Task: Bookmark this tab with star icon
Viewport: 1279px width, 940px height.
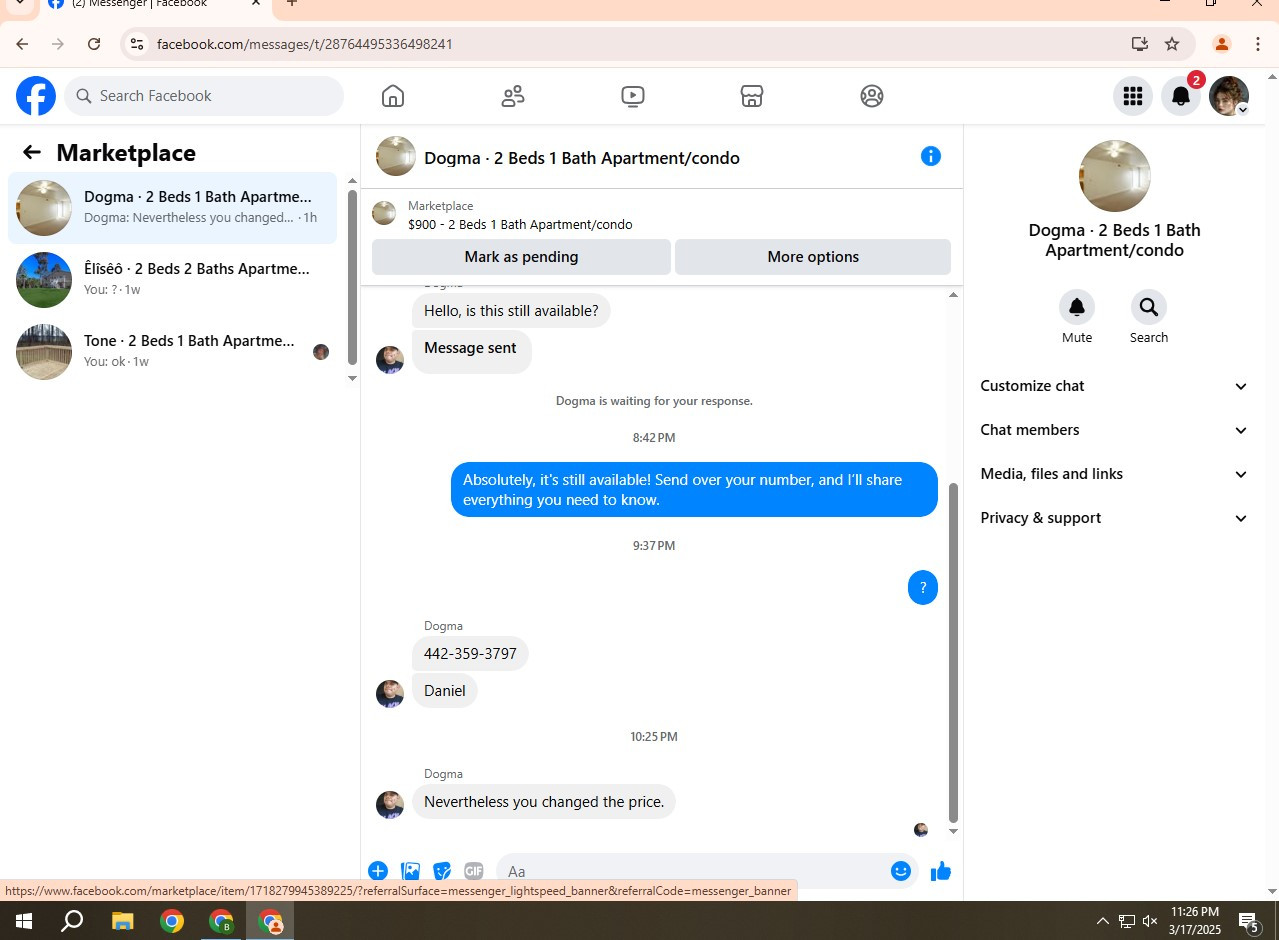Action: (1172, 44)
